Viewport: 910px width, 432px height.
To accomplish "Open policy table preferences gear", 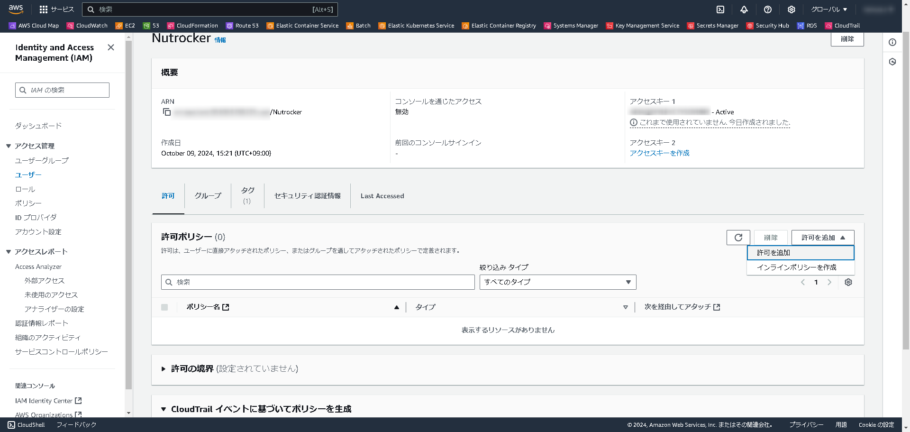I will [848, 282].
